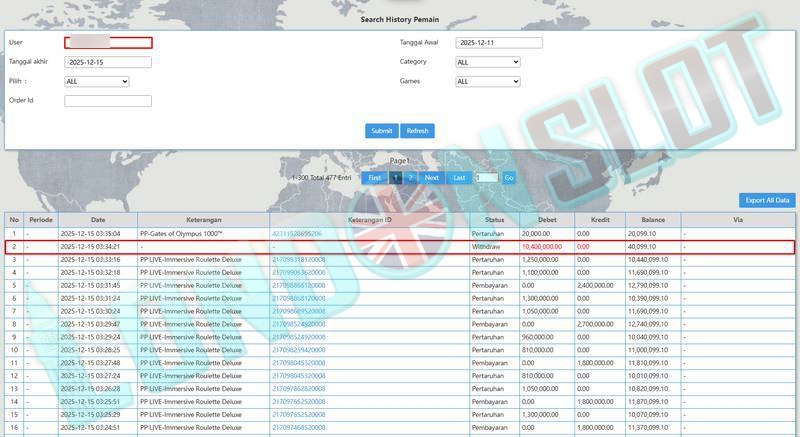
Task: Open Keterangan ID link in row 10
Action: [298, 350]
